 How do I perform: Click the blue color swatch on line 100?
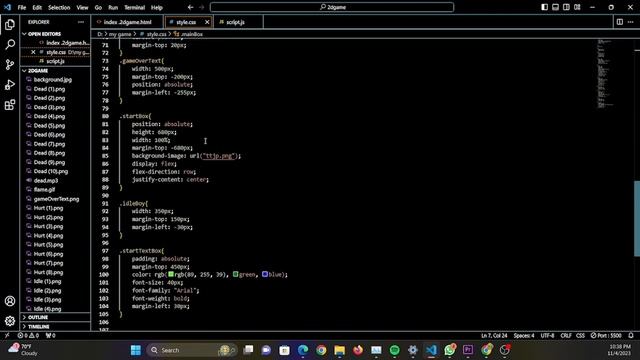point(265,274)
